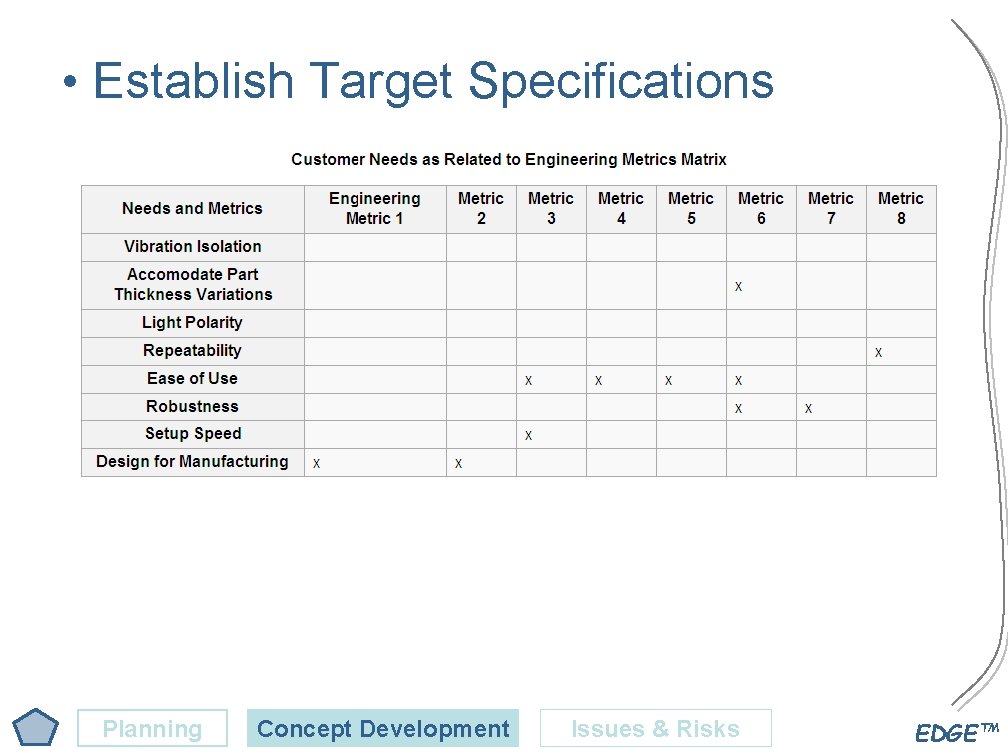Click the Design for Manufacturing row label
The width and height of the screenshot is (1008, 756).
[191, 461]
